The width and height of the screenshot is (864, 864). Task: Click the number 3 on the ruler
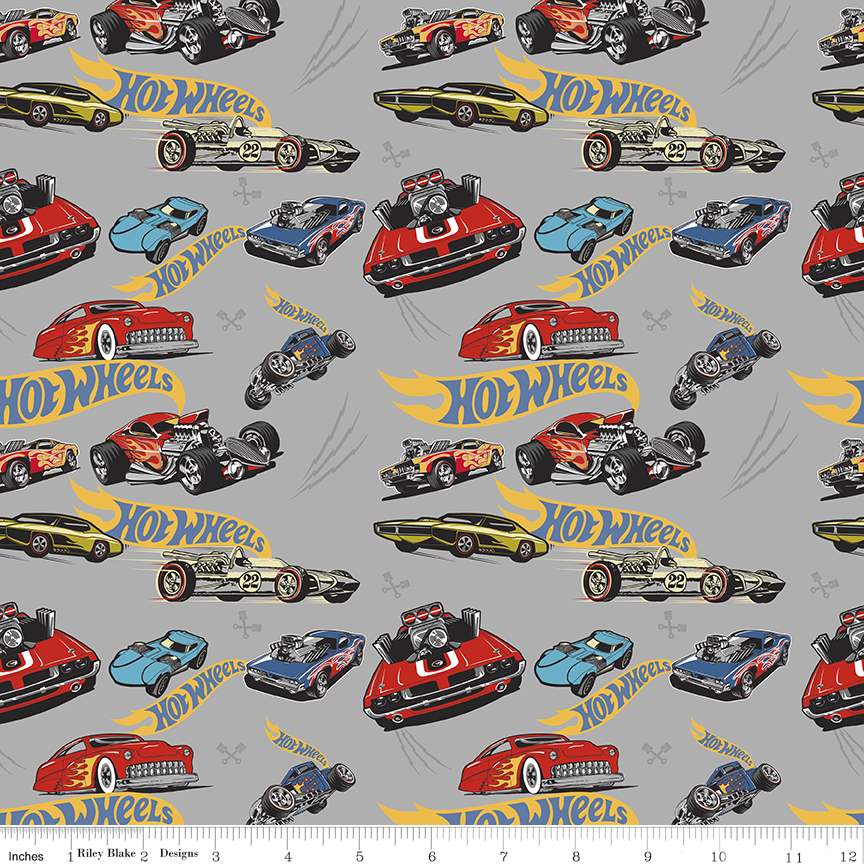point(214,856)
